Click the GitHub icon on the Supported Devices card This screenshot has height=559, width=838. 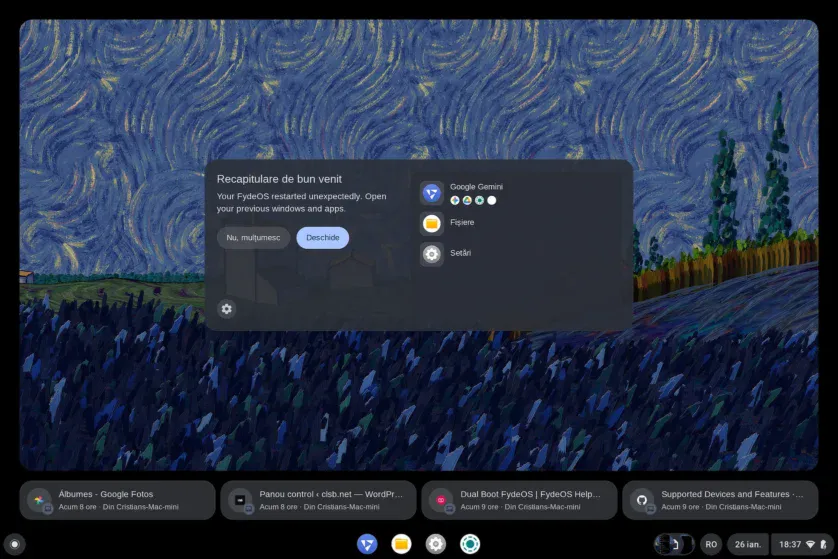[x=642, y=500]
